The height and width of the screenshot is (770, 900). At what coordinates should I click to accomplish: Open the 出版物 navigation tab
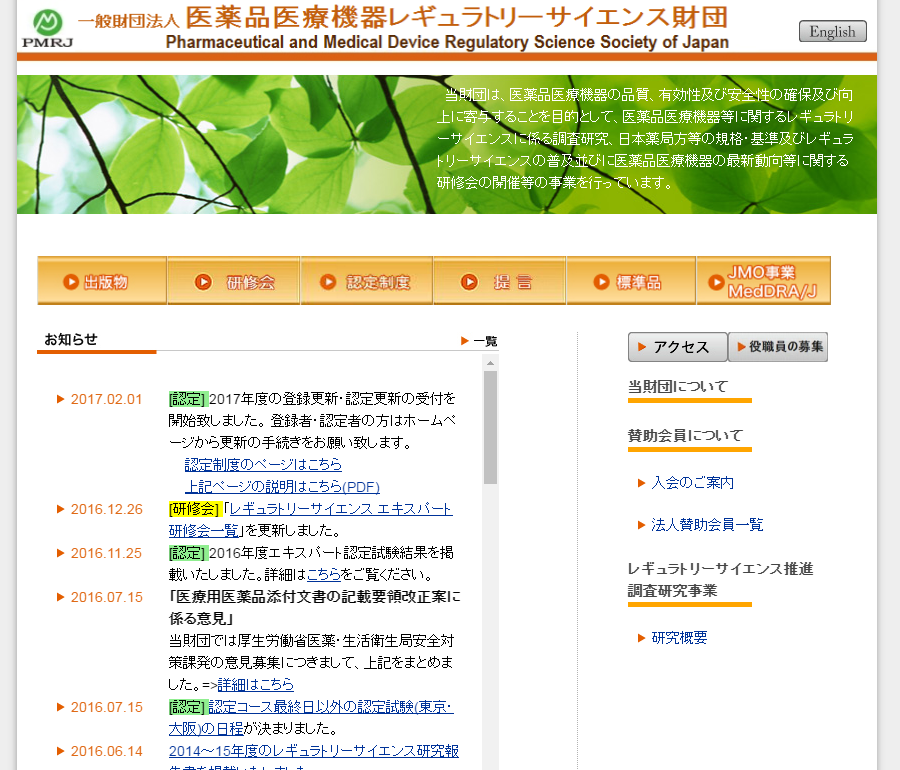click(x=102, y=282)
